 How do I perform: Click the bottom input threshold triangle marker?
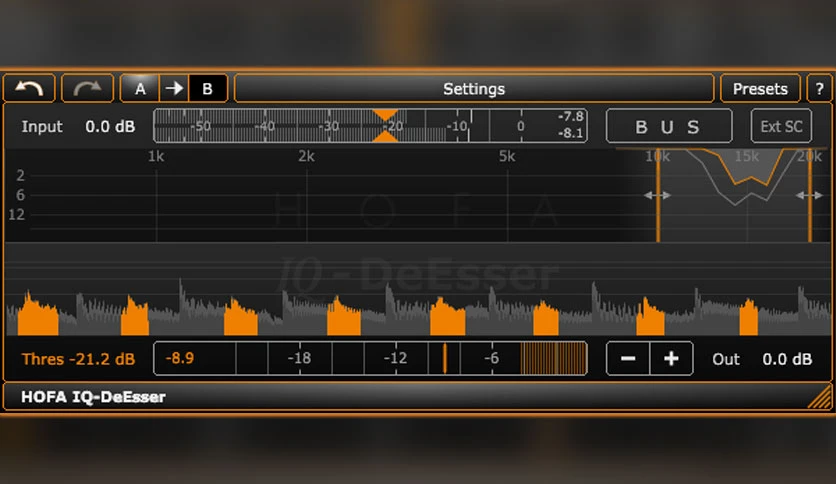click(x=385, y=137)
